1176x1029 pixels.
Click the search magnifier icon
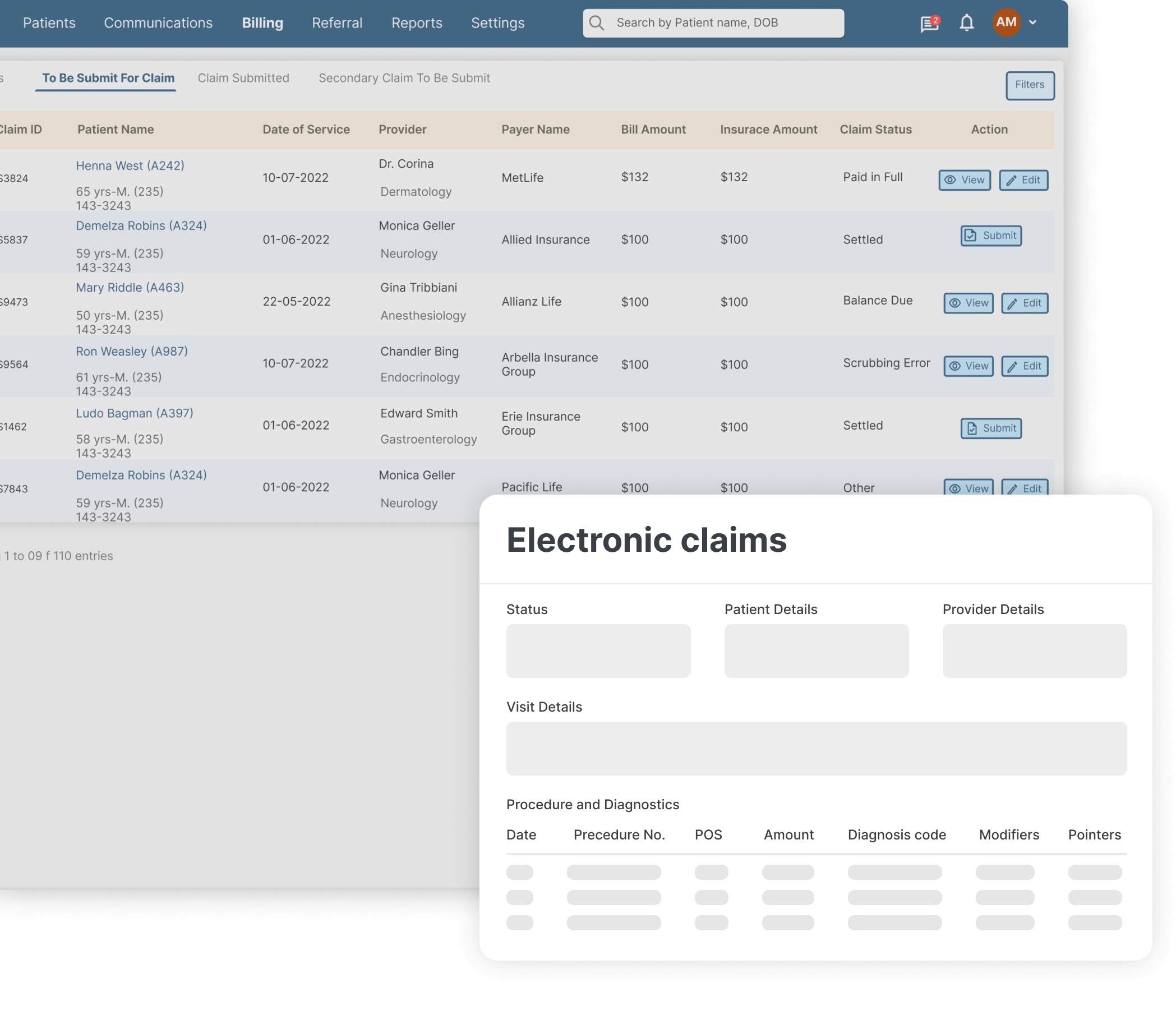[597, 23]
